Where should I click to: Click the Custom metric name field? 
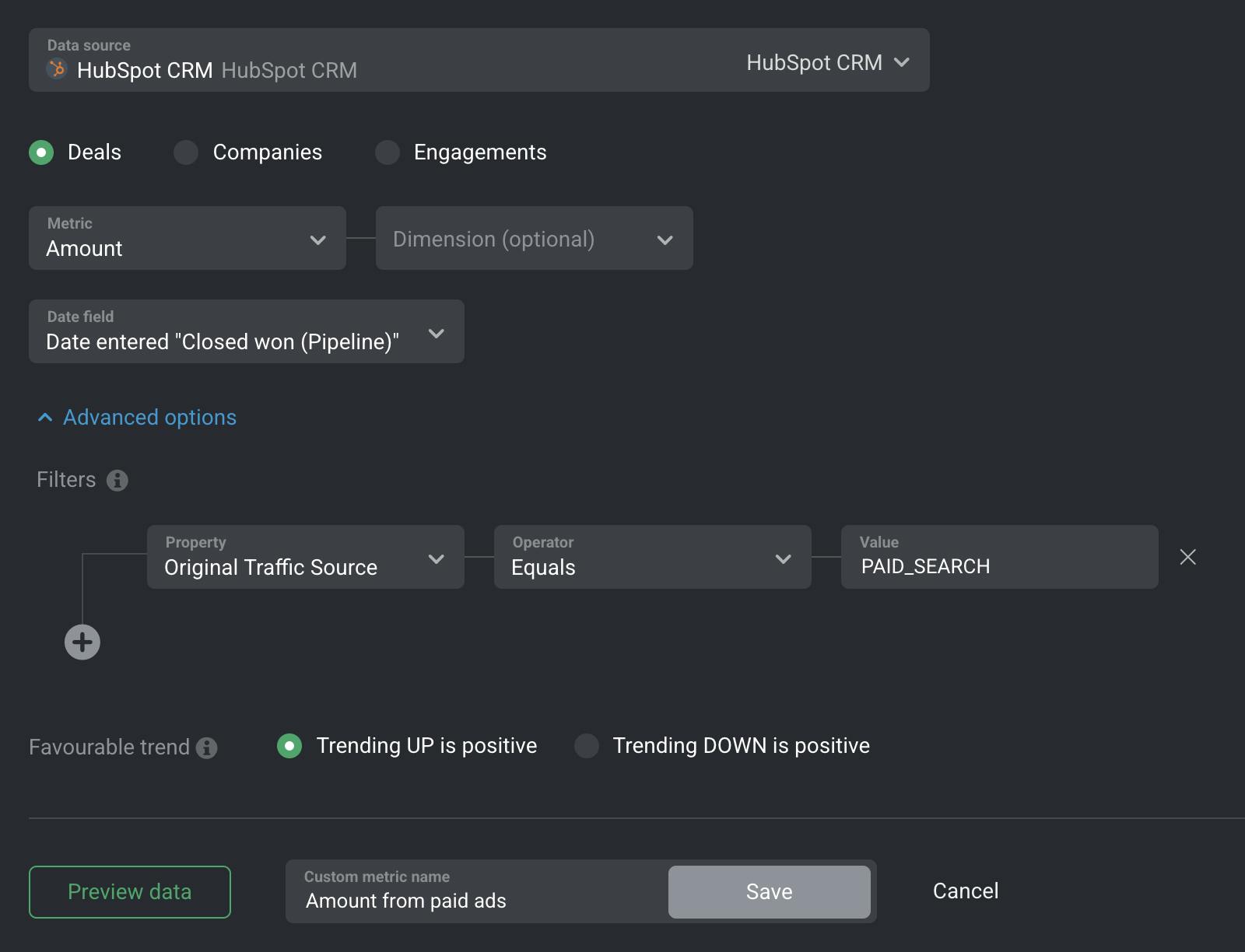click(x=476, y=891)
